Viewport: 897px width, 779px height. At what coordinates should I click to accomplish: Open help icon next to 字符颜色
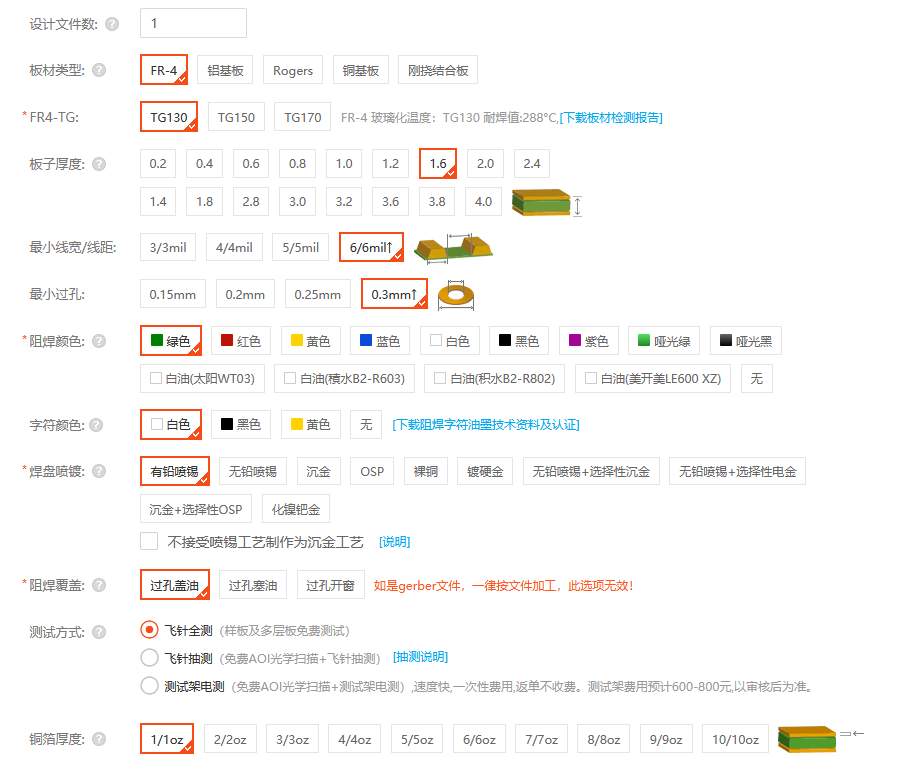tap(96, 425)
